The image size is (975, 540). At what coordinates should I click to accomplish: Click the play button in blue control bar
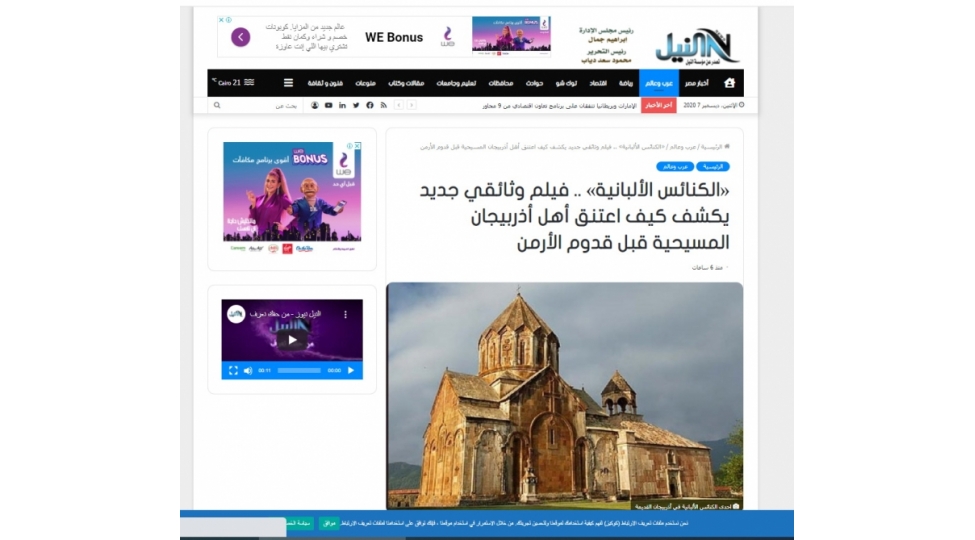tap(351, 370)
